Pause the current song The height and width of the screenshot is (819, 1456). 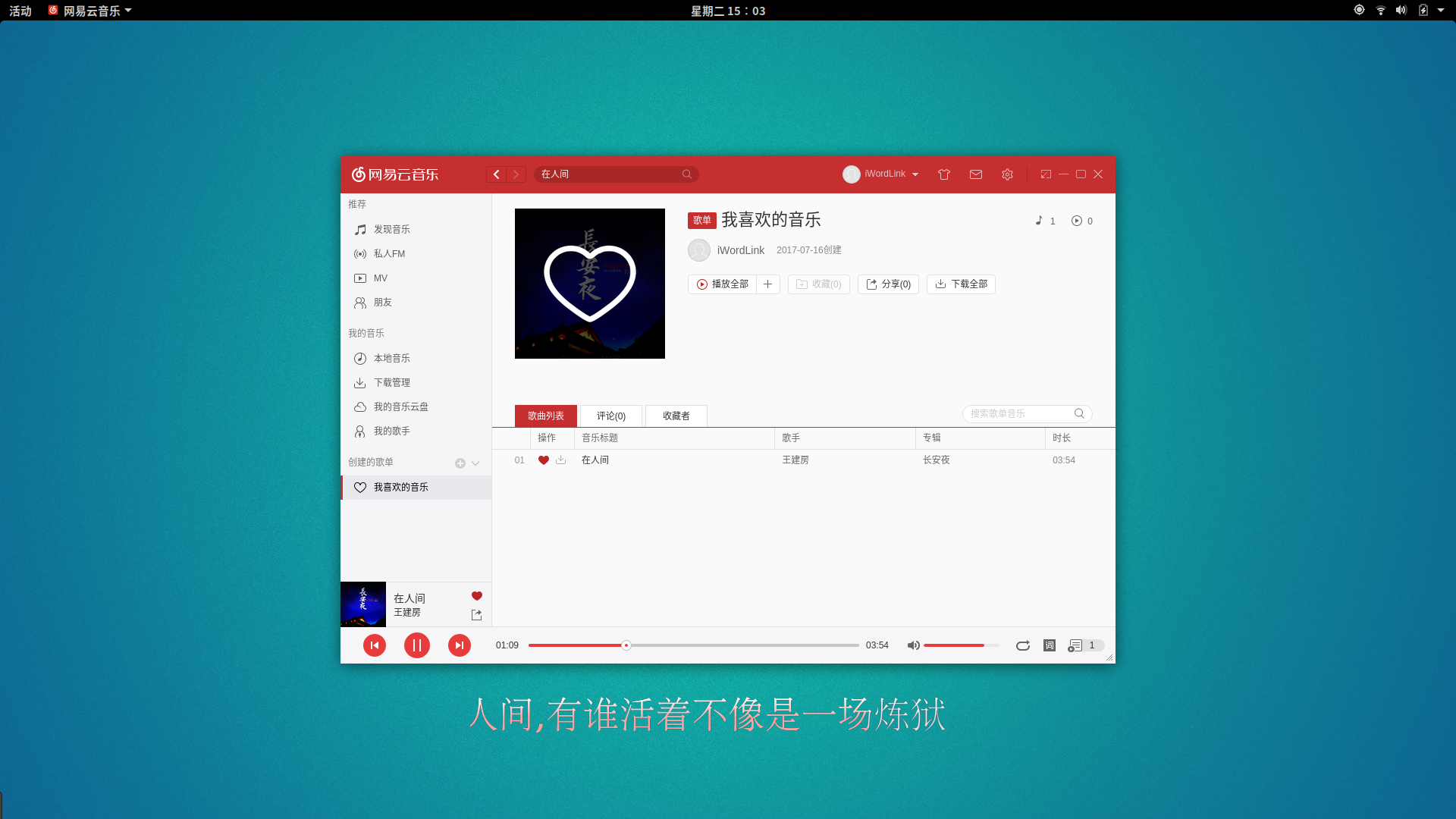pyautogui.click(x=417, y=645)
